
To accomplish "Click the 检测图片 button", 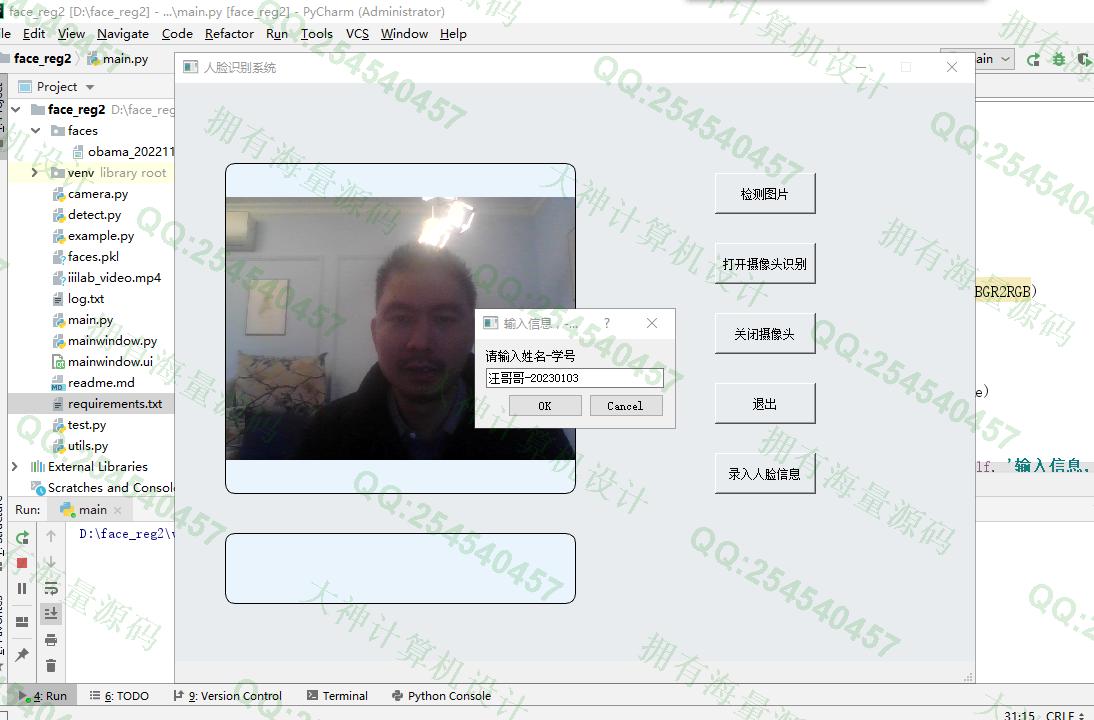I will point(765,194).
